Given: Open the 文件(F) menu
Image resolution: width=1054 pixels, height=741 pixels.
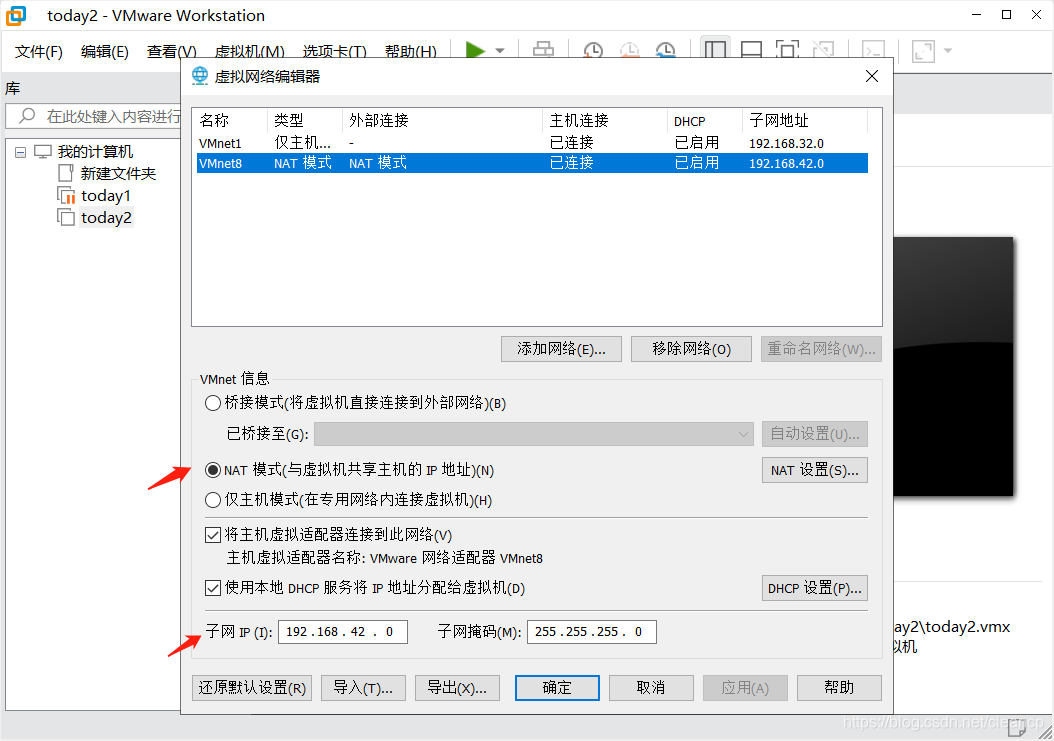Looking at the screenshot, I should tap(38, 52).
